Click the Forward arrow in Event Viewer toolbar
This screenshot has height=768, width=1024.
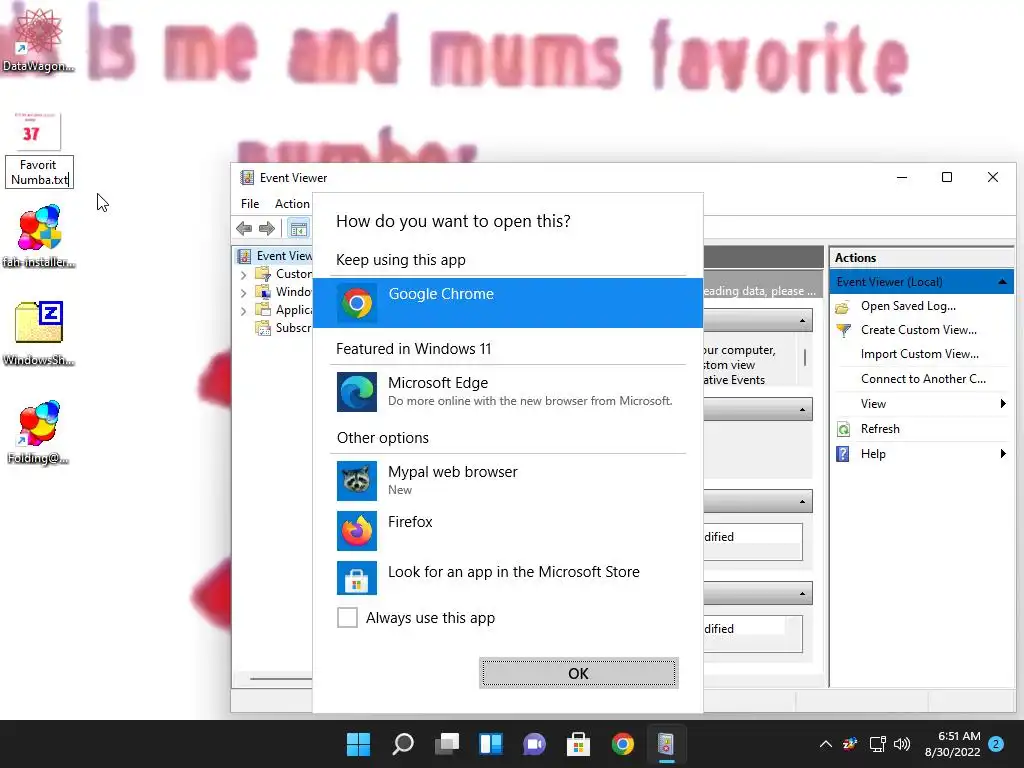click(x=266, y=229)
